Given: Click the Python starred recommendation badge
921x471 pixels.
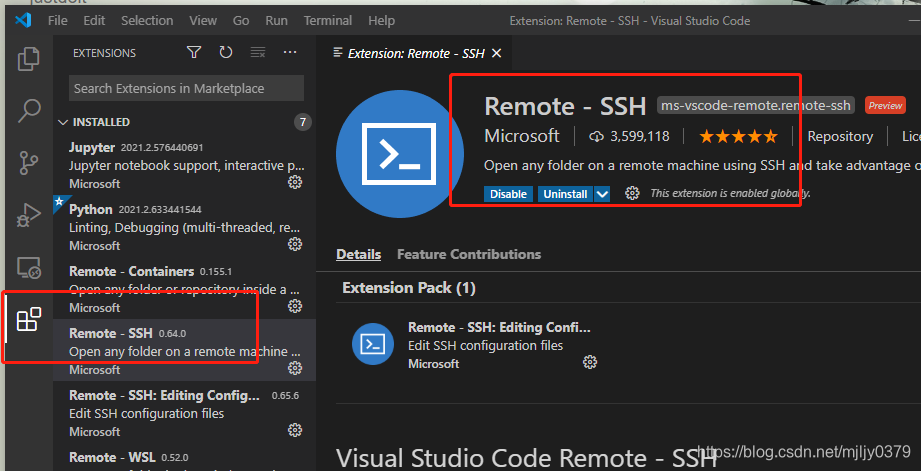Looking at the screenshot, I should point(59,202).
